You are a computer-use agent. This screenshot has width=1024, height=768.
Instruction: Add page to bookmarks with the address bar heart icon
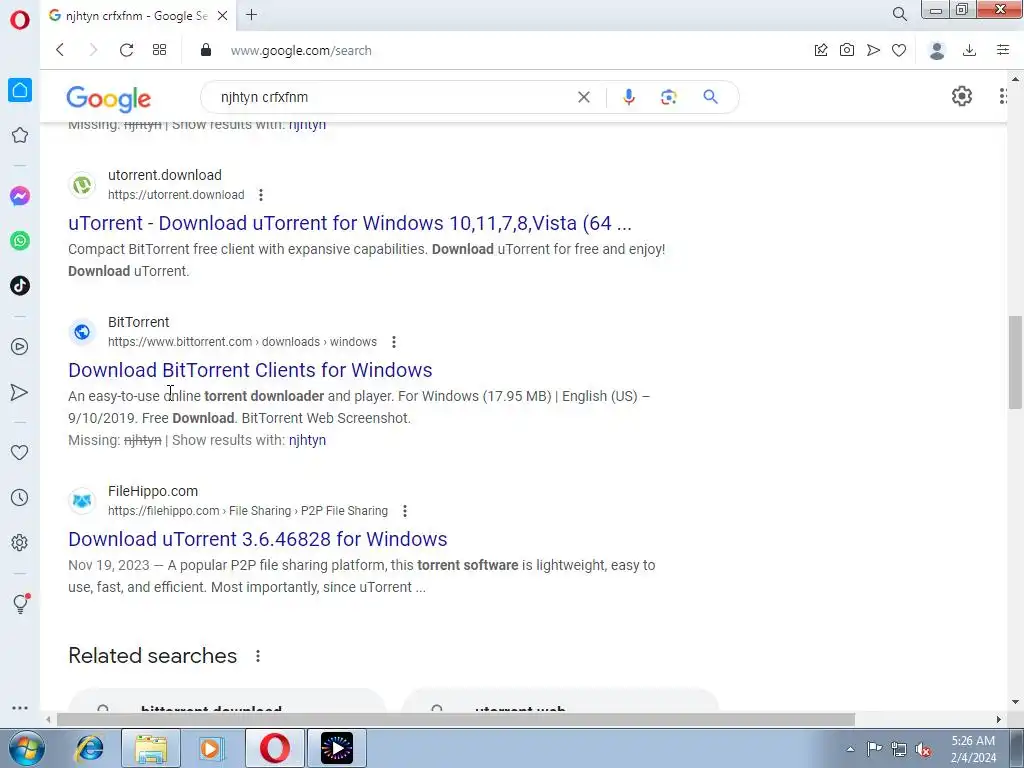tap(899, 50)
